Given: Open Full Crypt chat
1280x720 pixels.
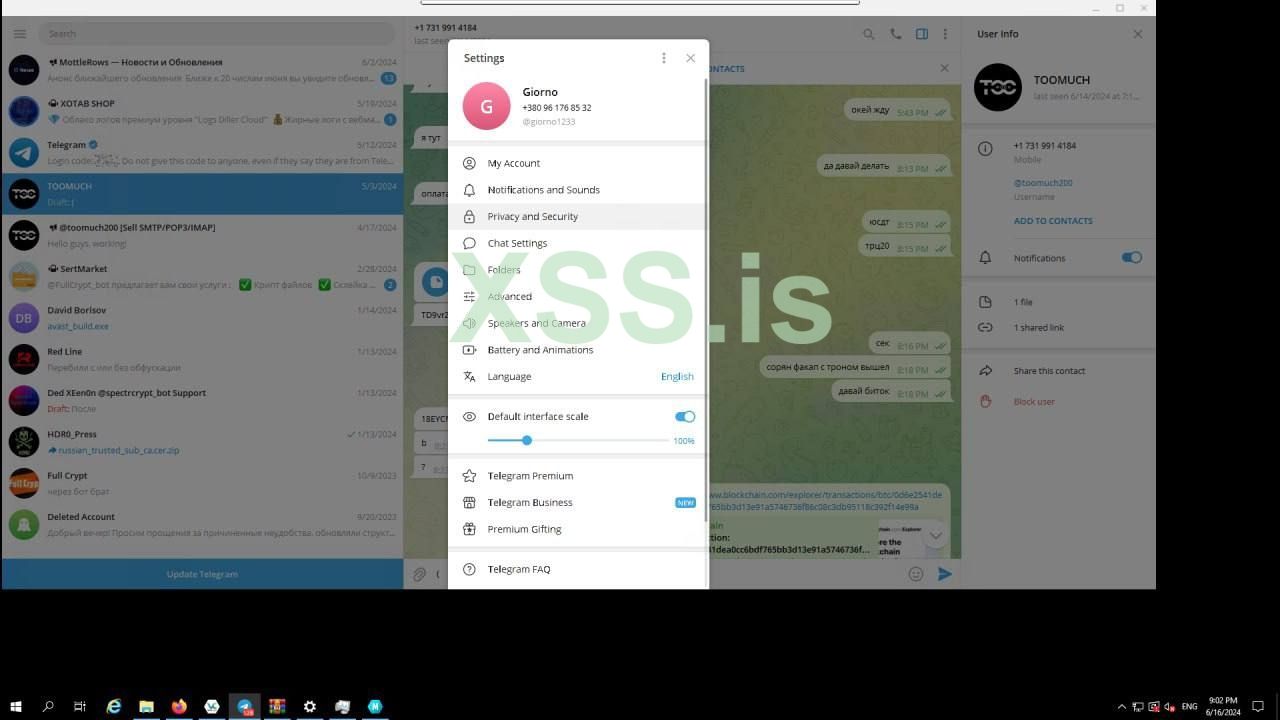Looking at the screenshot, I should pyautogui.click(x=202, y=483).
